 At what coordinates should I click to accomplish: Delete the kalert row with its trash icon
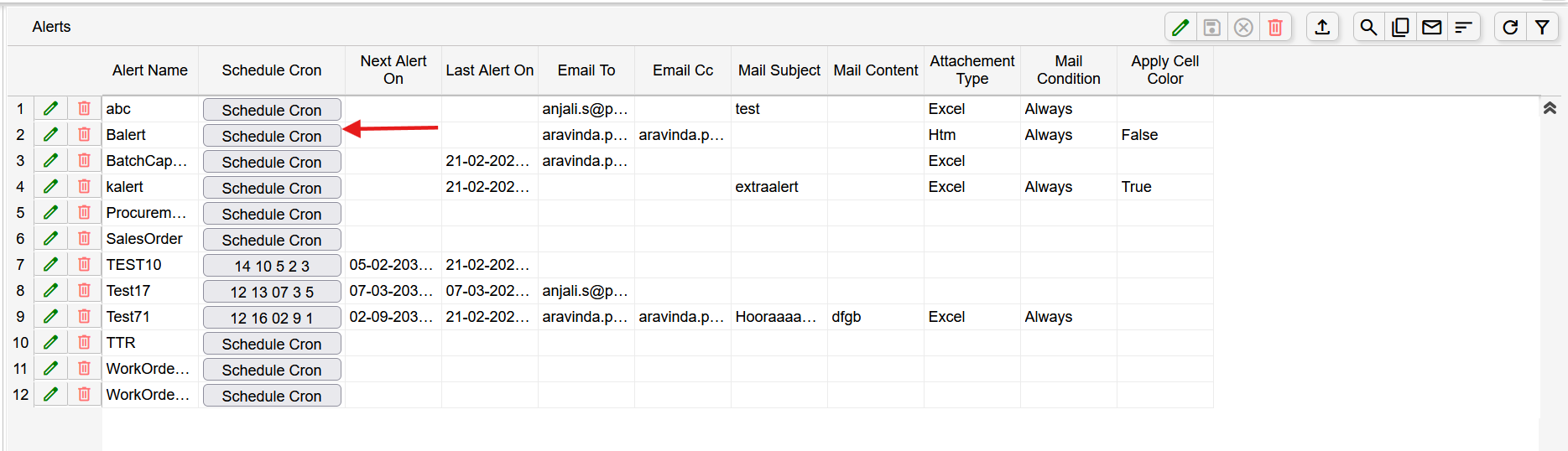point(84,187)
